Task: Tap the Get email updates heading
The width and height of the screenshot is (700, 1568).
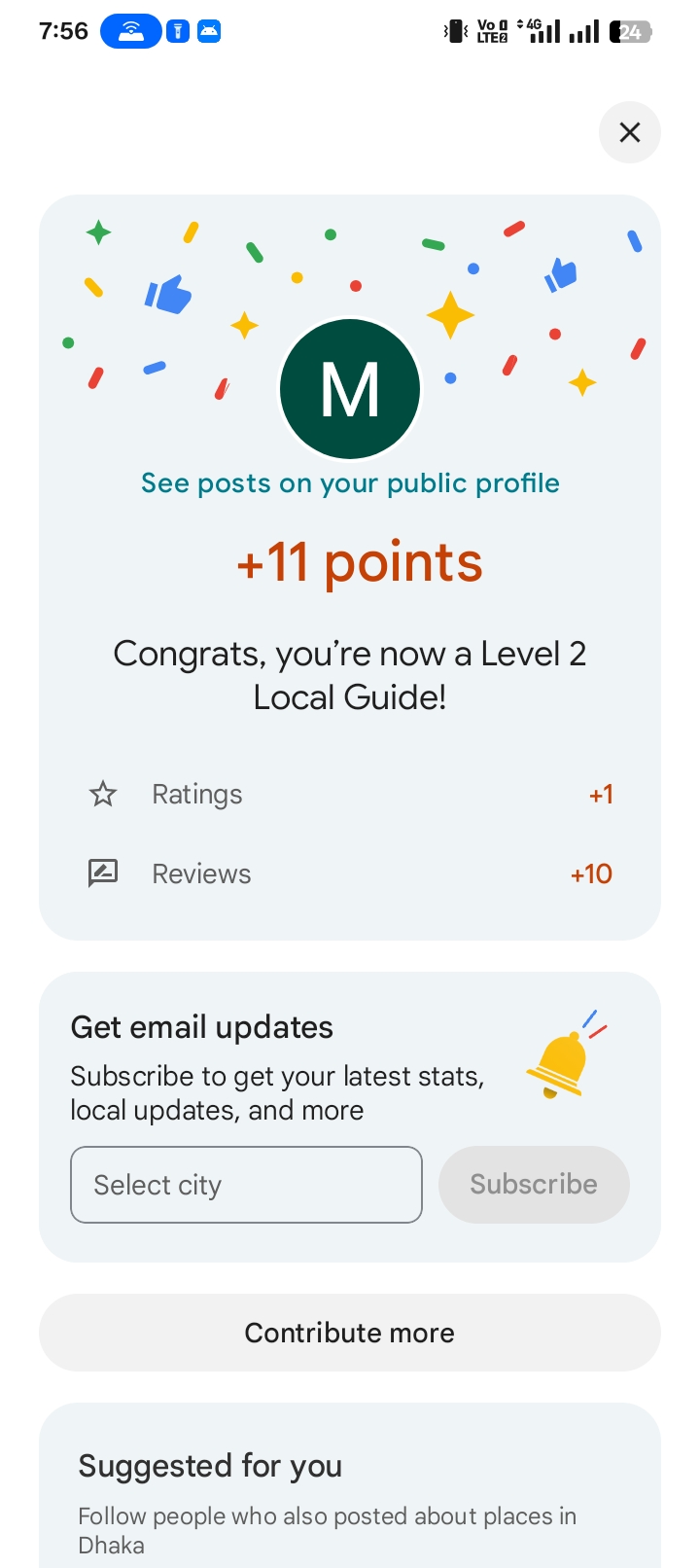Action: pos(202,1027)
